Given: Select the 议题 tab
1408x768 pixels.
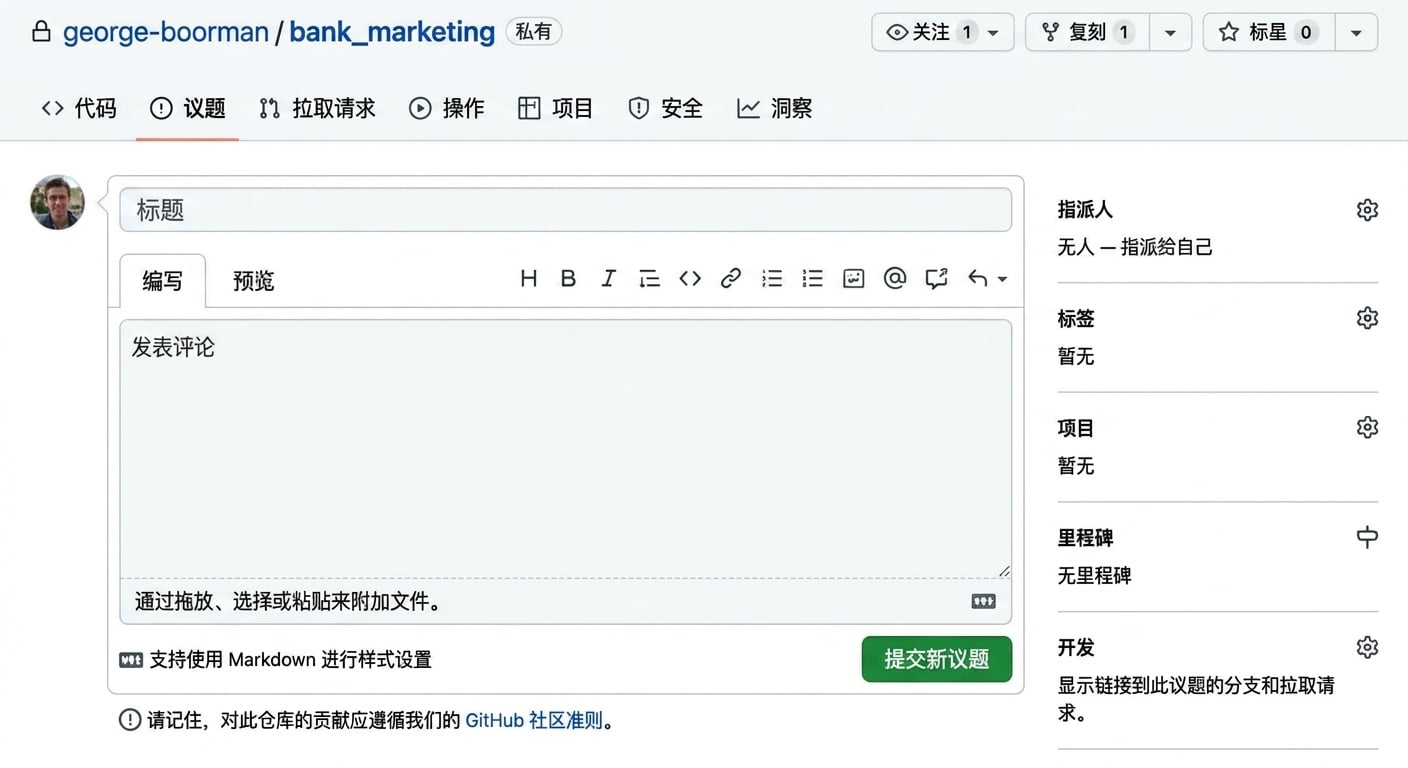Looking at the screenshot, I should [x=188, y=108].
